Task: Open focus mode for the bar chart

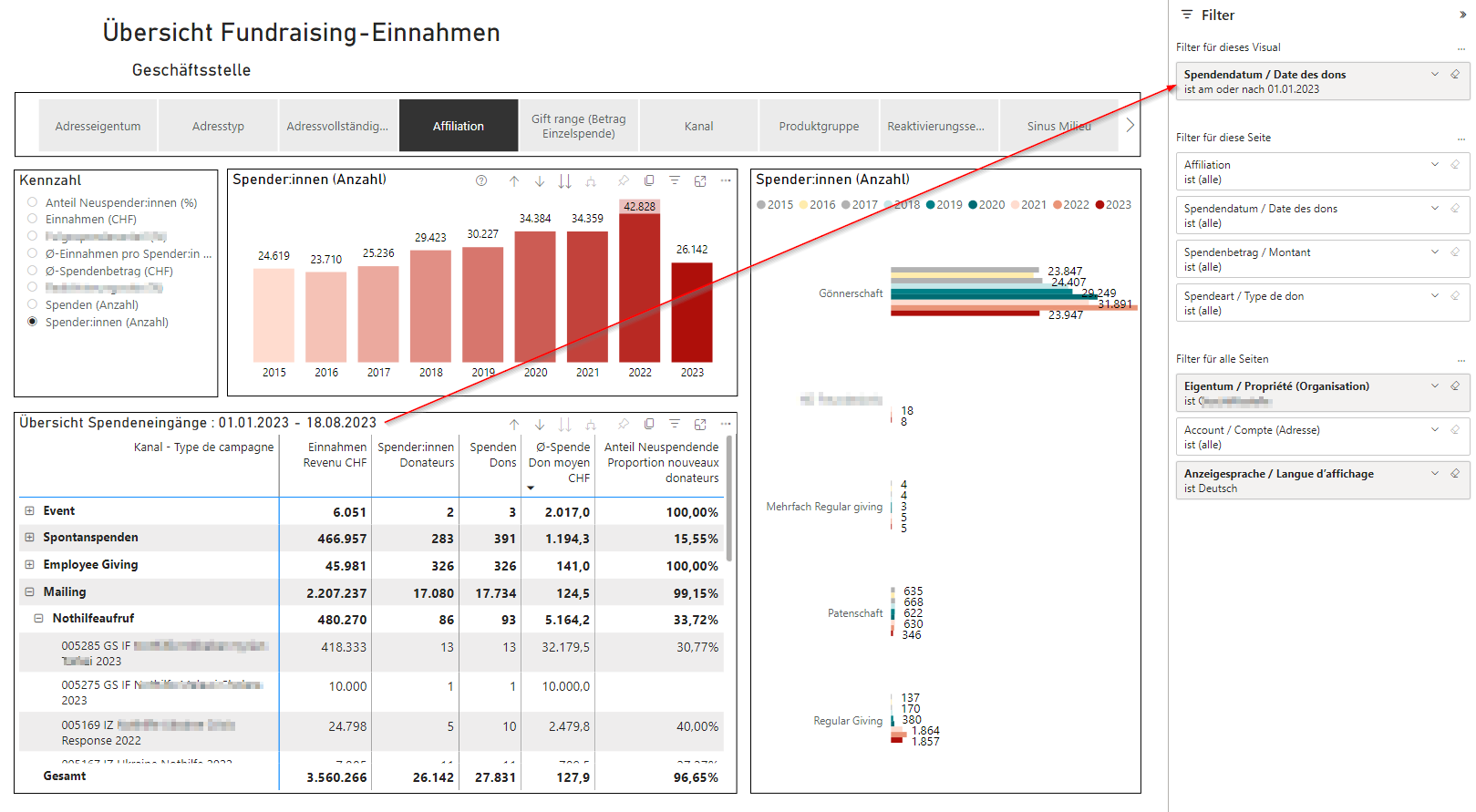Action: 700,180
